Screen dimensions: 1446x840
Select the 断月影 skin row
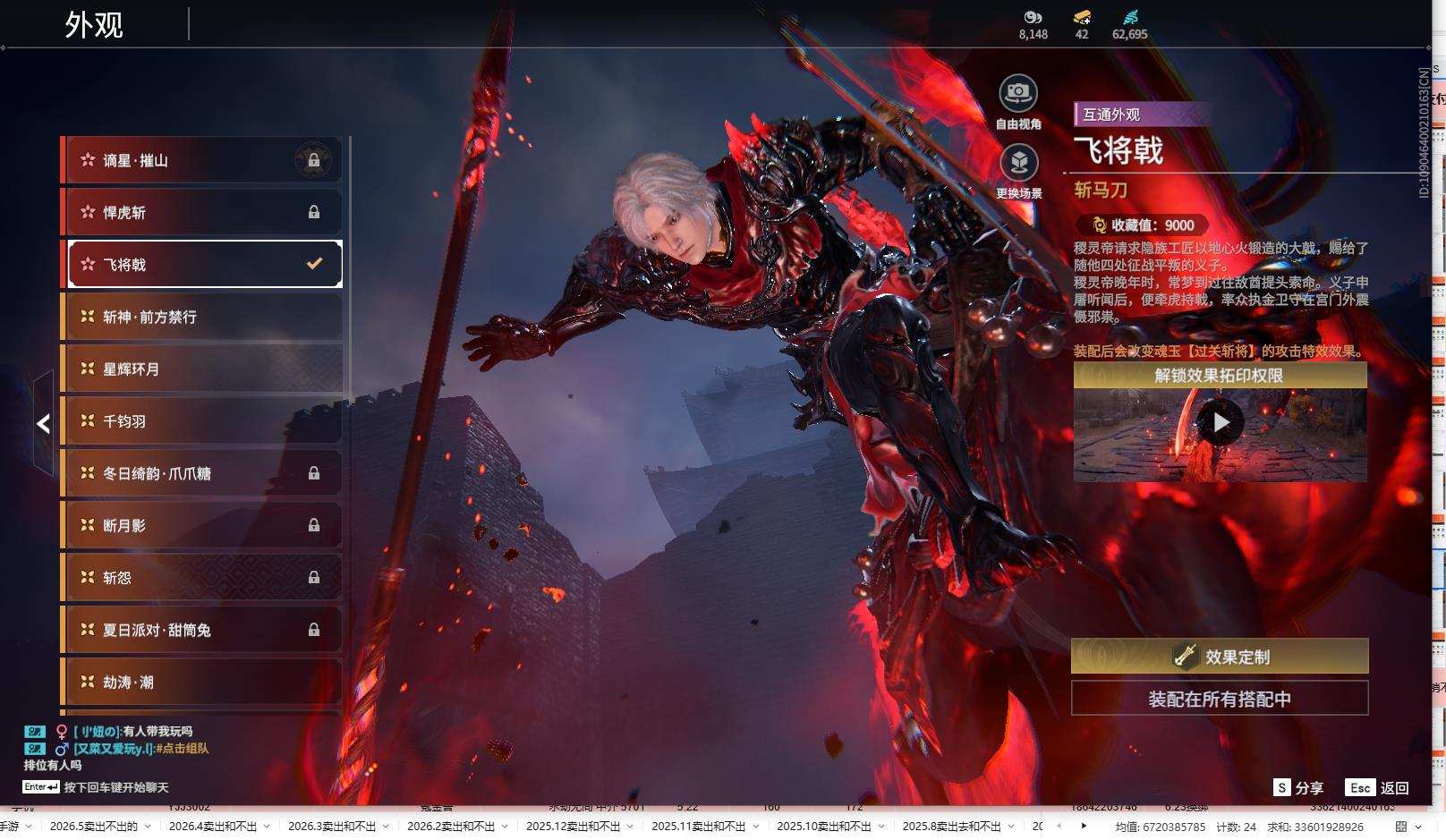click(x=202, y=525)
